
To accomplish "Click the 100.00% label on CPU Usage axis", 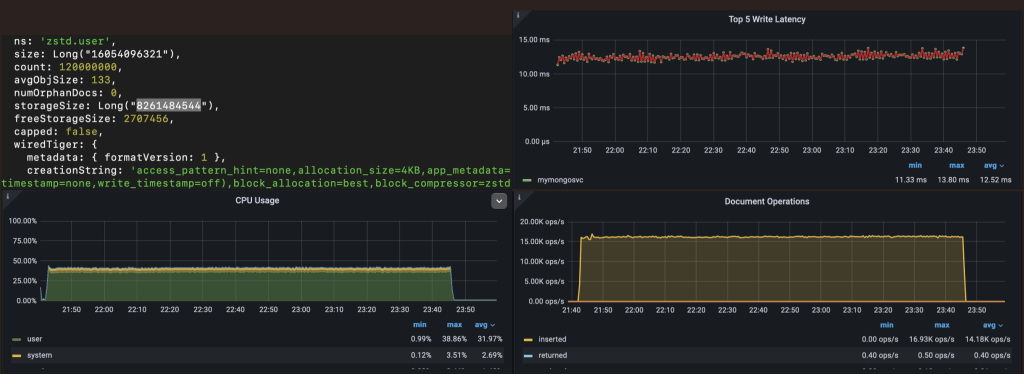I will tap(22, 221).
